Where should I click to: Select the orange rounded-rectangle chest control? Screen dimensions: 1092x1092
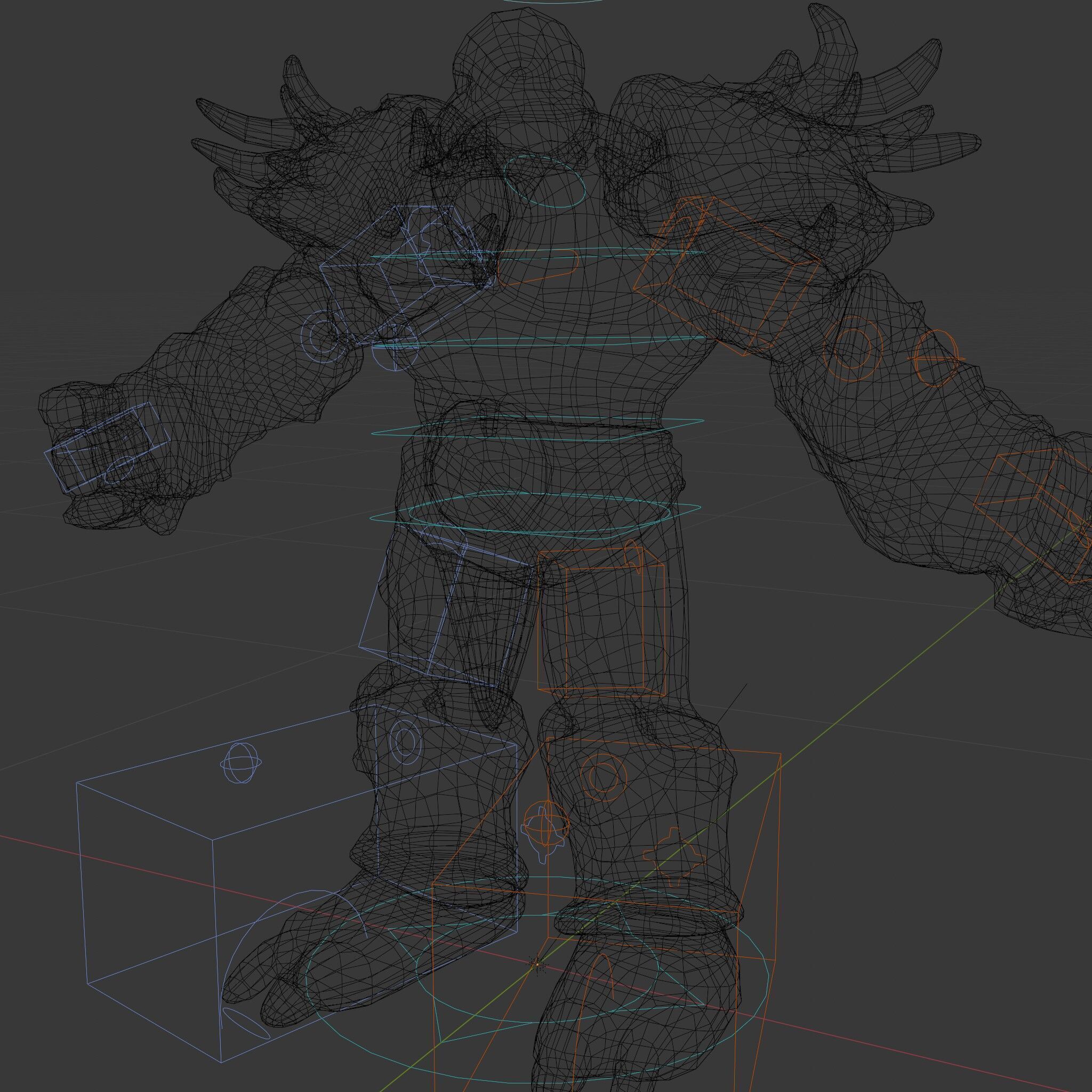(537, 268)
